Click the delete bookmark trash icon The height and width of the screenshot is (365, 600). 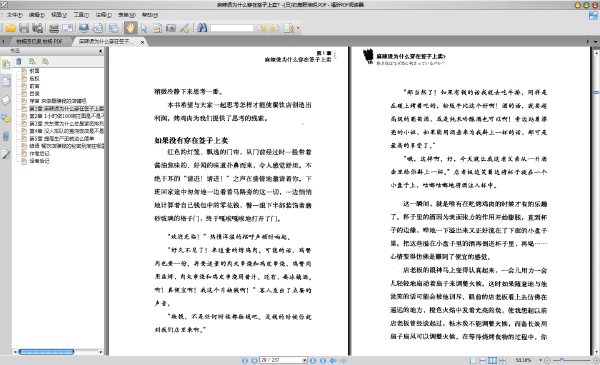(19, 61)
